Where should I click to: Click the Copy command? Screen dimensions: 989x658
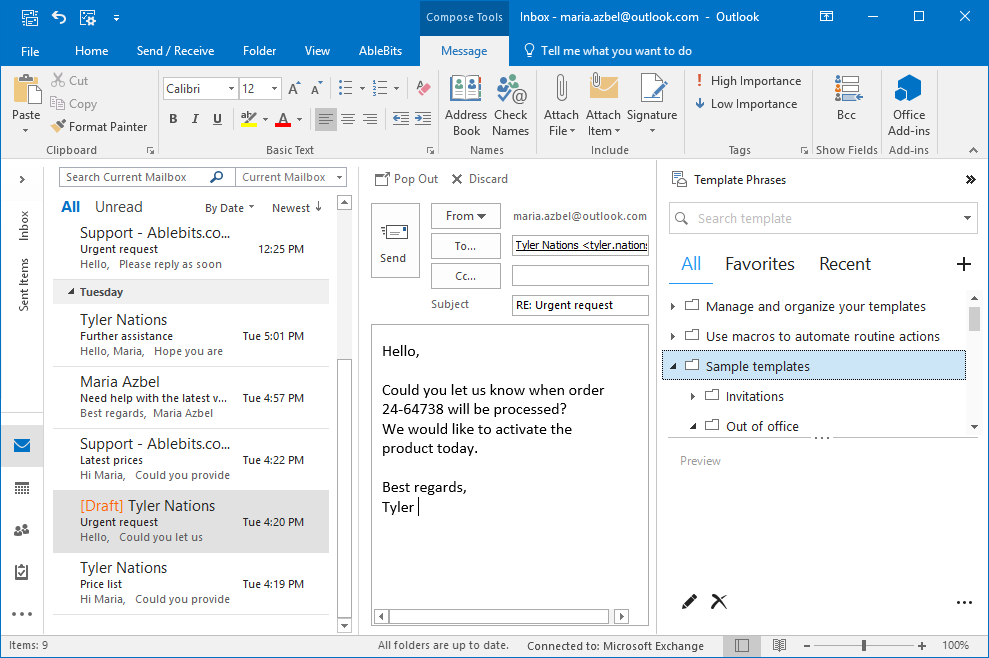point(74,103)
